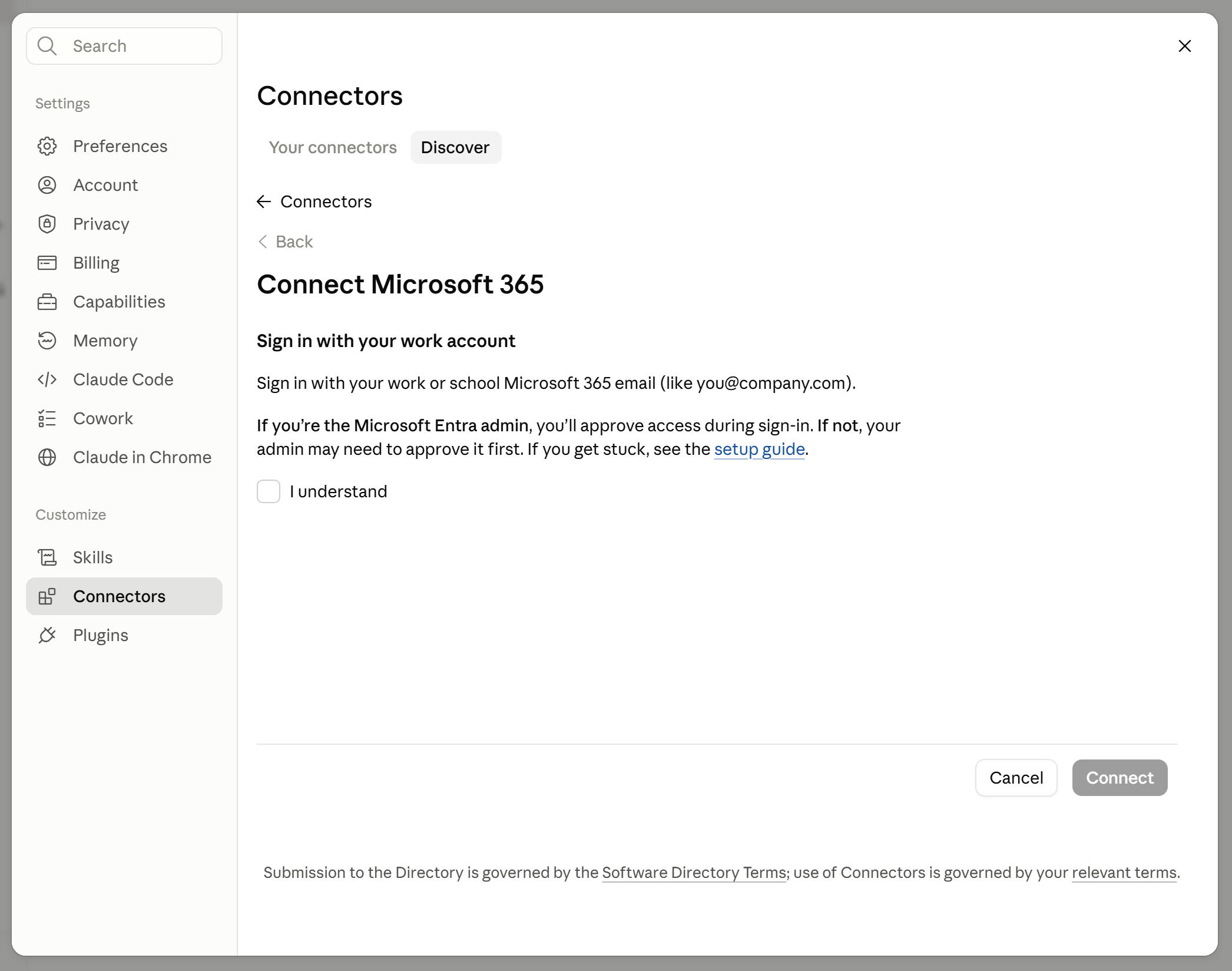Open the Preferences settings page
The height and width of the screenshot is (971, 1232).
point(124,146)
